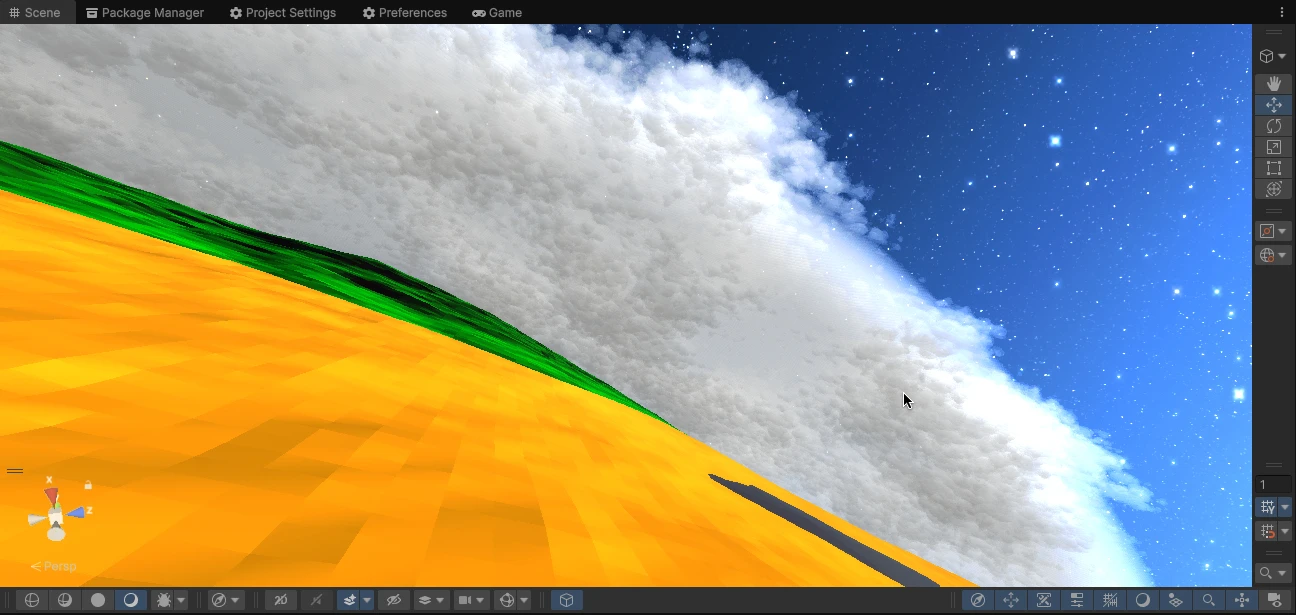Toggle the scene view rotation lock
This screenshot has width=1296, height=615.
tap(88, 485)
